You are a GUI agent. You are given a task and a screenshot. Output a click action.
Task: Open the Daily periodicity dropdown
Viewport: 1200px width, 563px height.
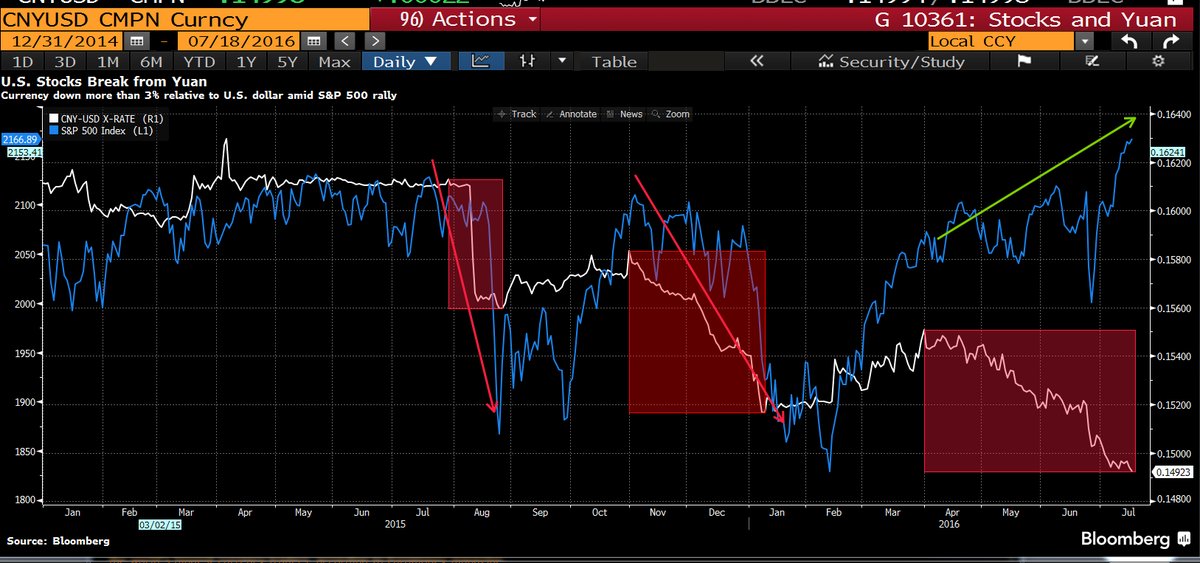click(404, 61)
